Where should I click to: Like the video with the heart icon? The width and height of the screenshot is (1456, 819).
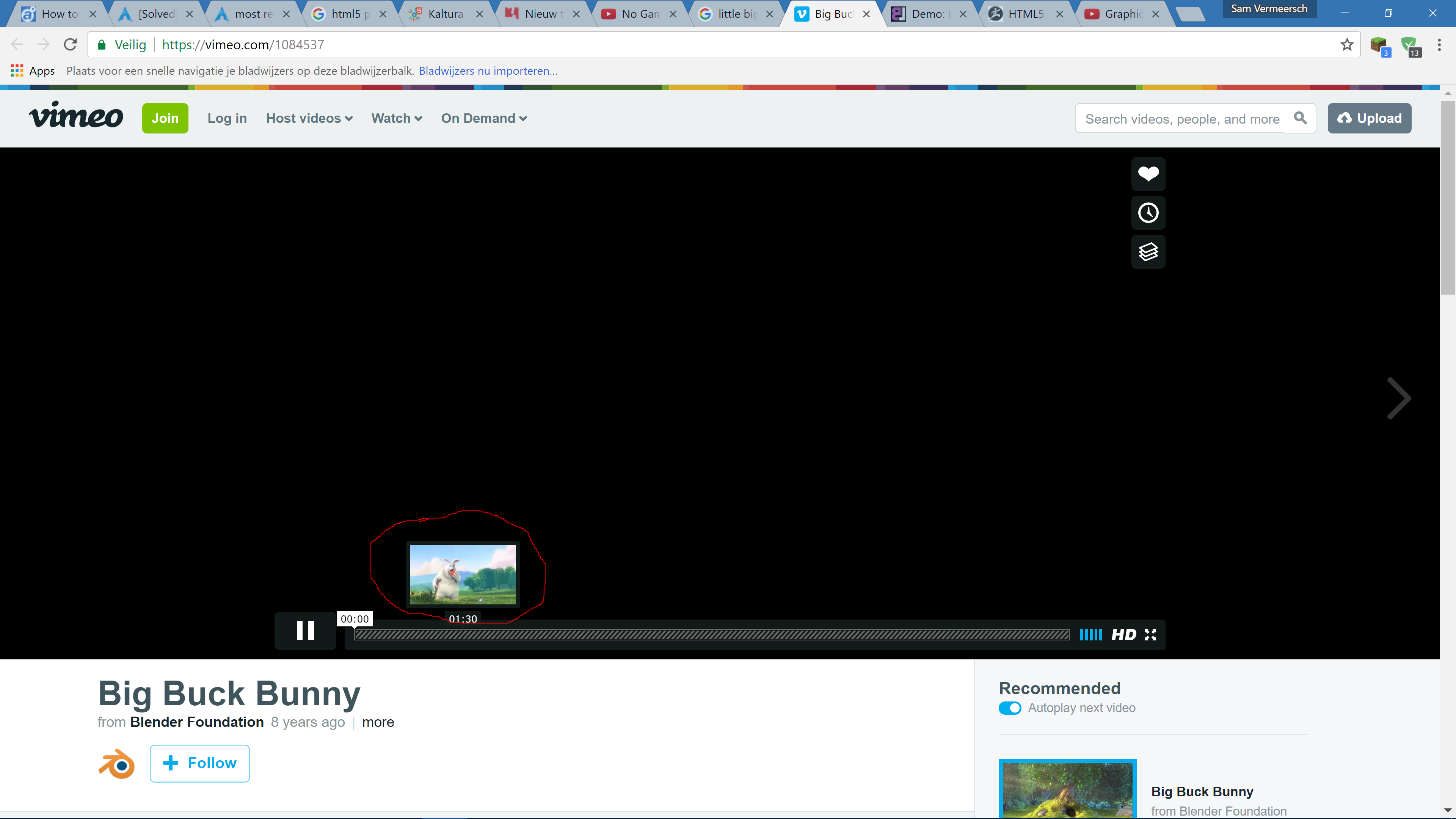1148,174
